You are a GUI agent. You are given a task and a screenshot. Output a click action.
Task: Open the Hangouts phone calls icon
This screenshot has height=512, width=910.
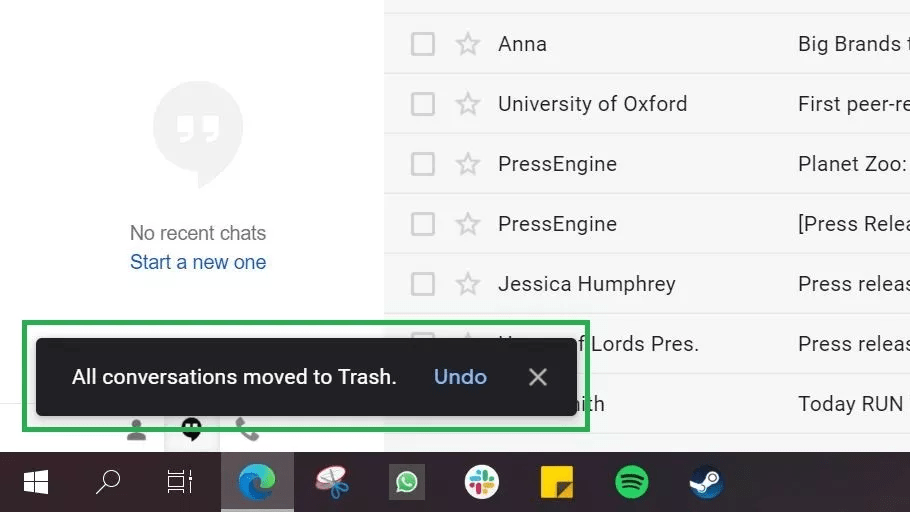coord(247,430)
